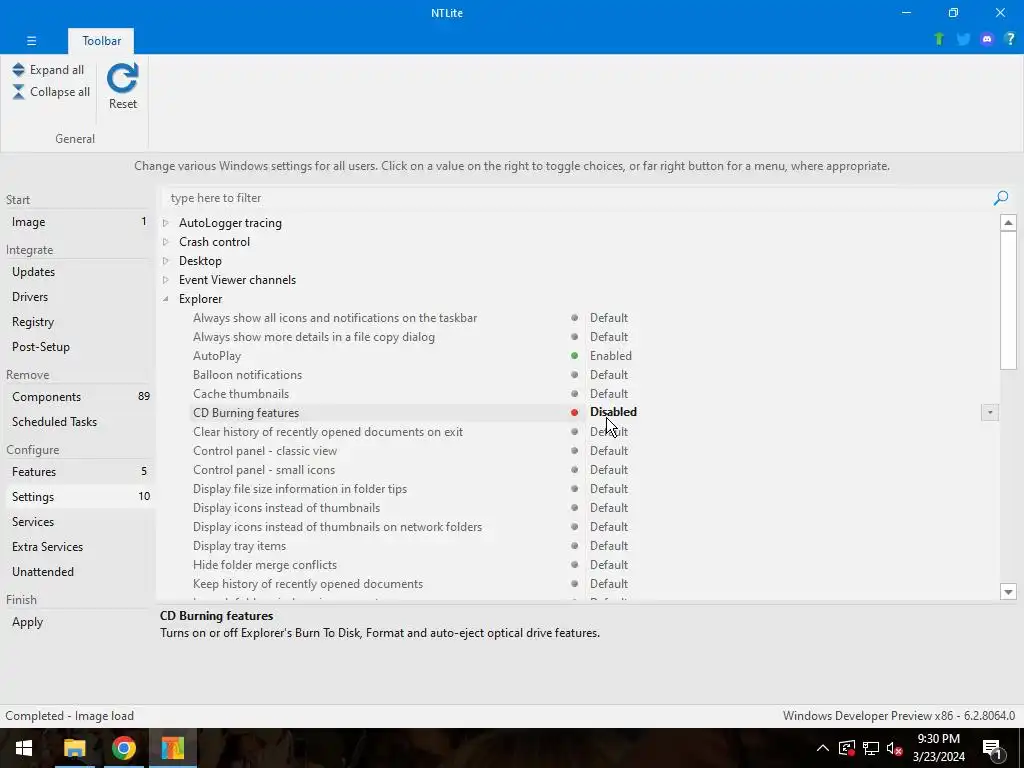The image size is (1024, 768).
Task: Click the settings list scroll down arrow
Action: (x=1008, y=592)
